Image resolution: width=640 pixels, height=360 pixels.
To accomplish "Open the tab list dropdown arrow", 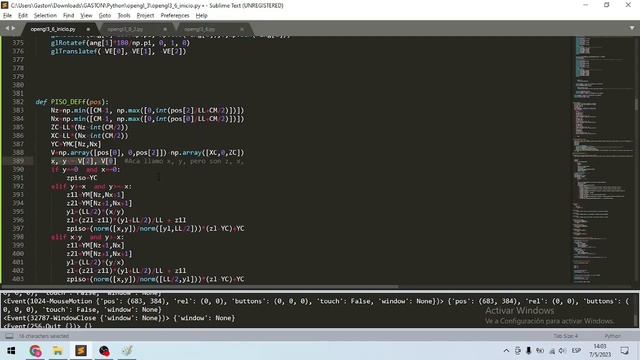I will [632, 28].
